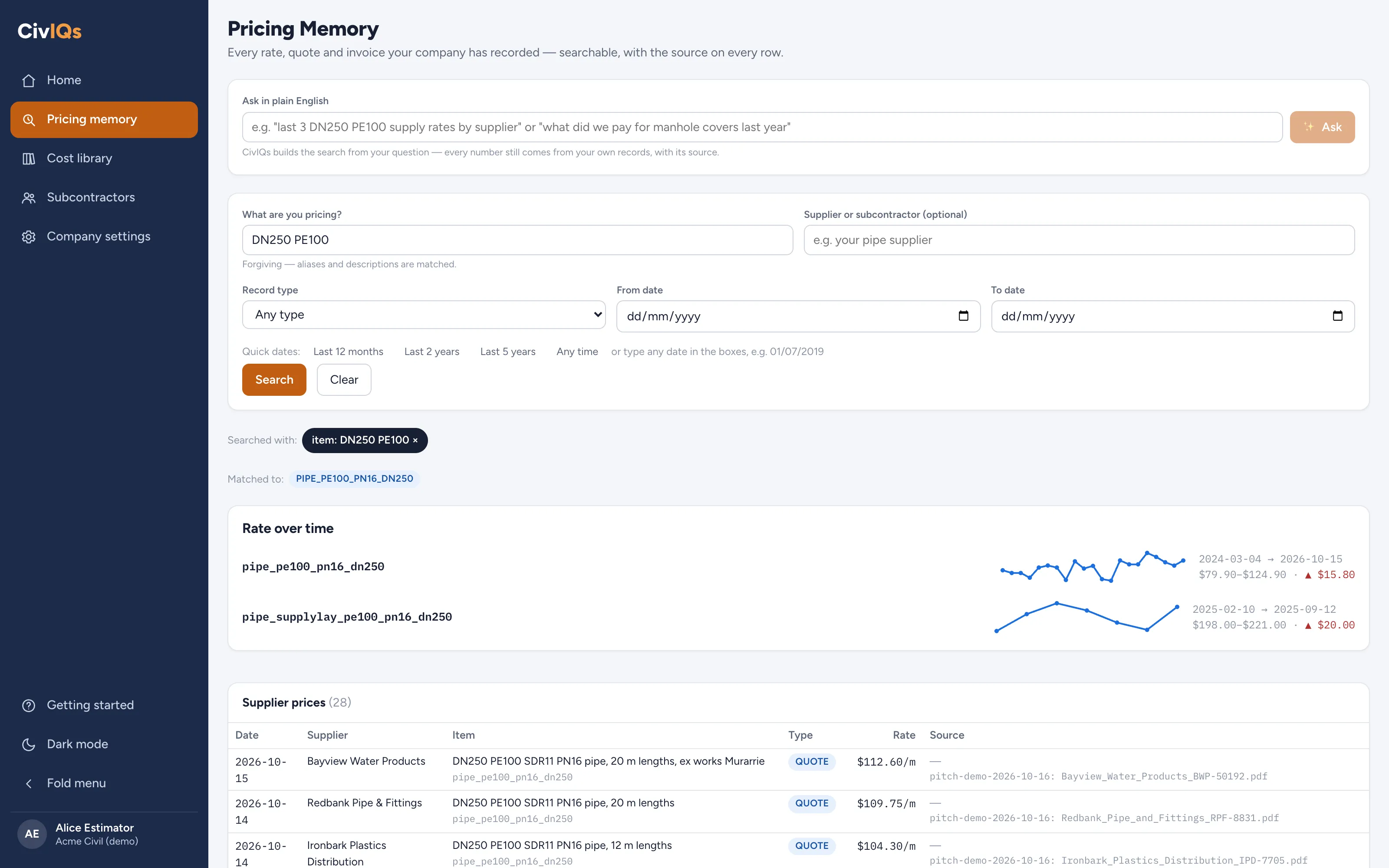1389x868 pixels.
Task: Click the pipe_pe100_pn16_dn250 sparkline chart
Action: tap(1092, 567)
